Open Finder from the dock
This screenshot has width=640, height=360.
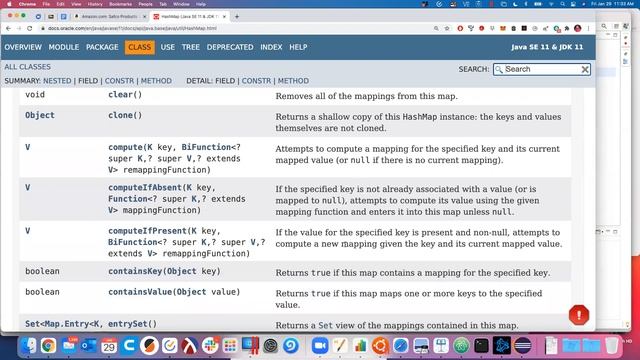[29, 346]
